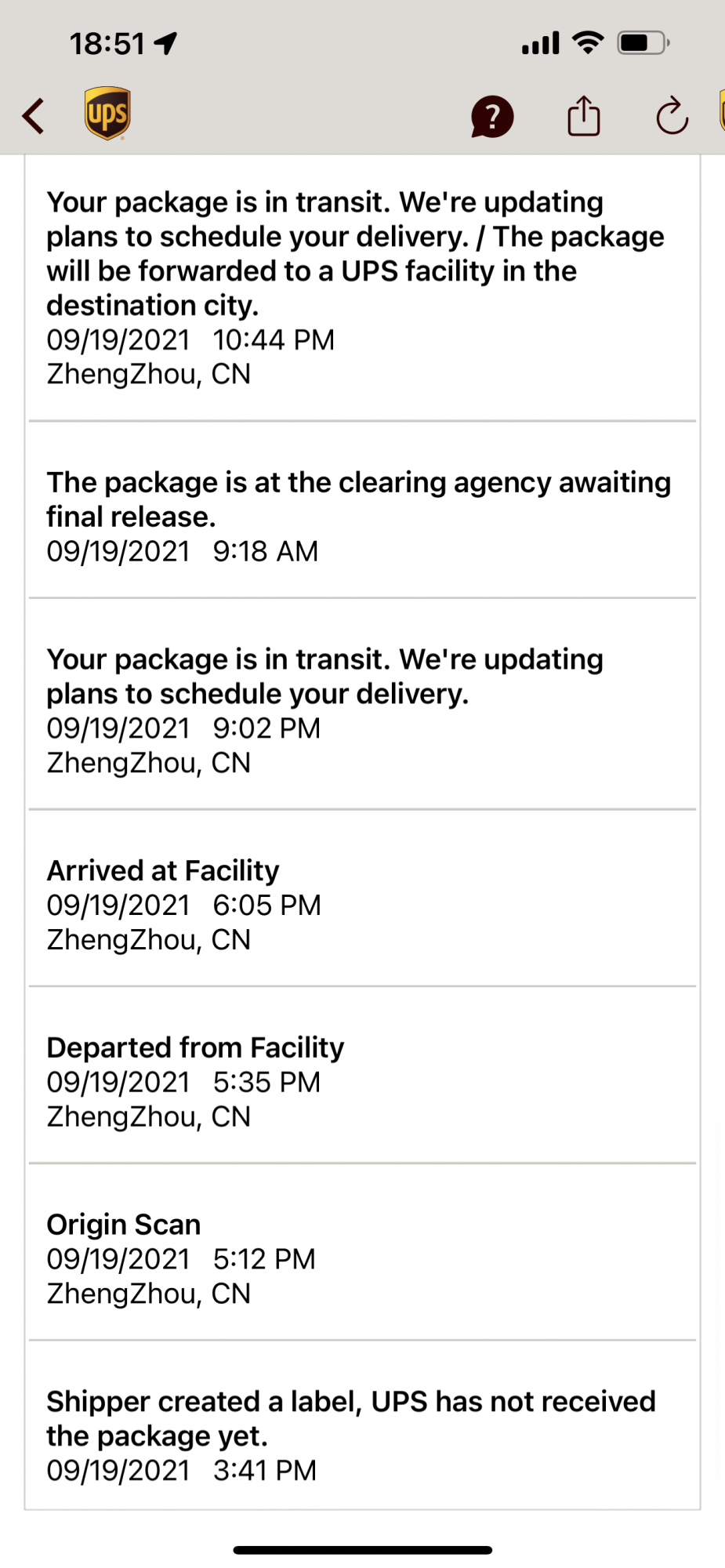
Task: Tap the share icon in the header
Action: 584,116
